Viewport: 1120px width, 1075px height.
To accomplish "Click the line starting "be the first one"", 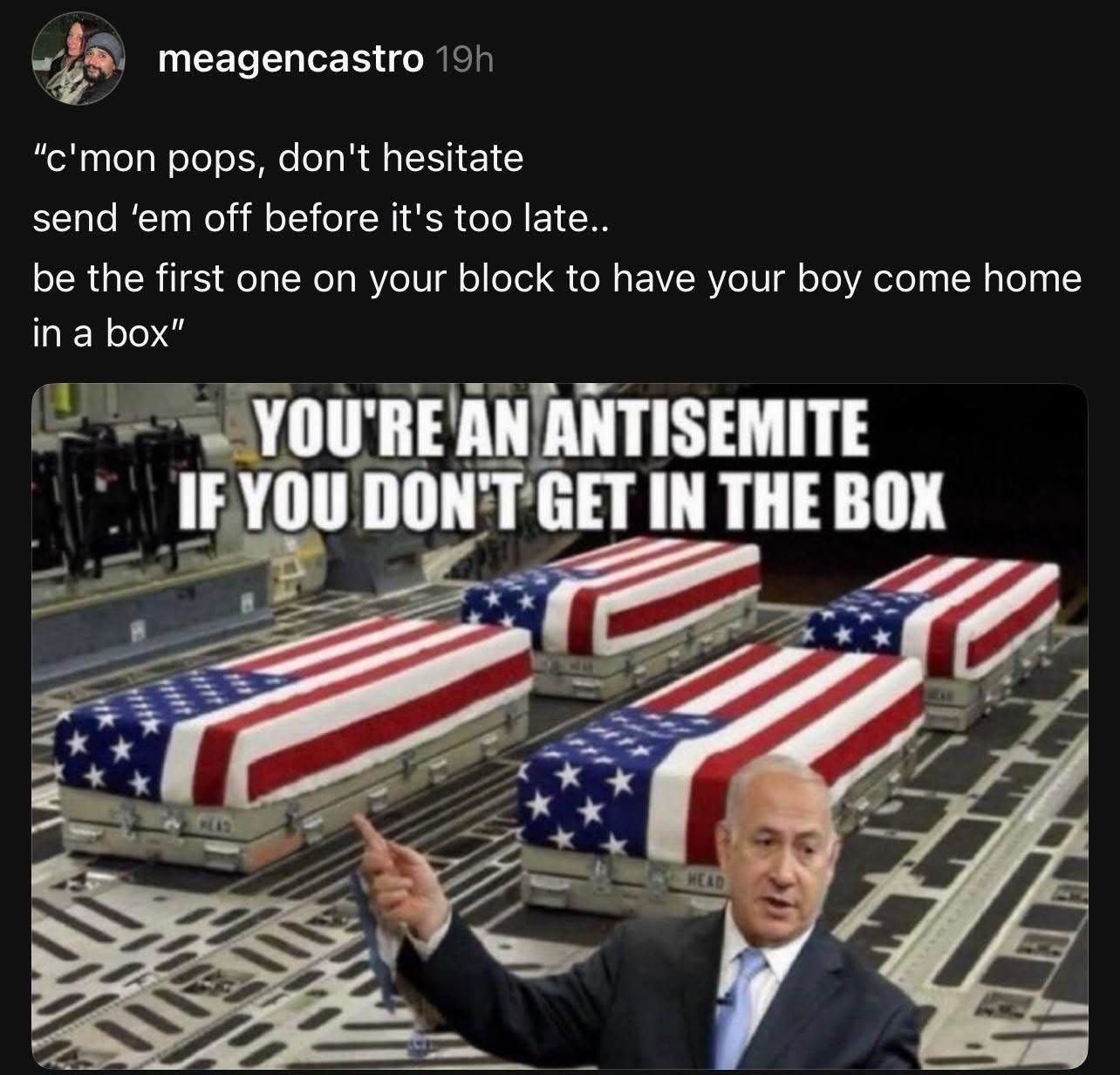I will (557, 278).
